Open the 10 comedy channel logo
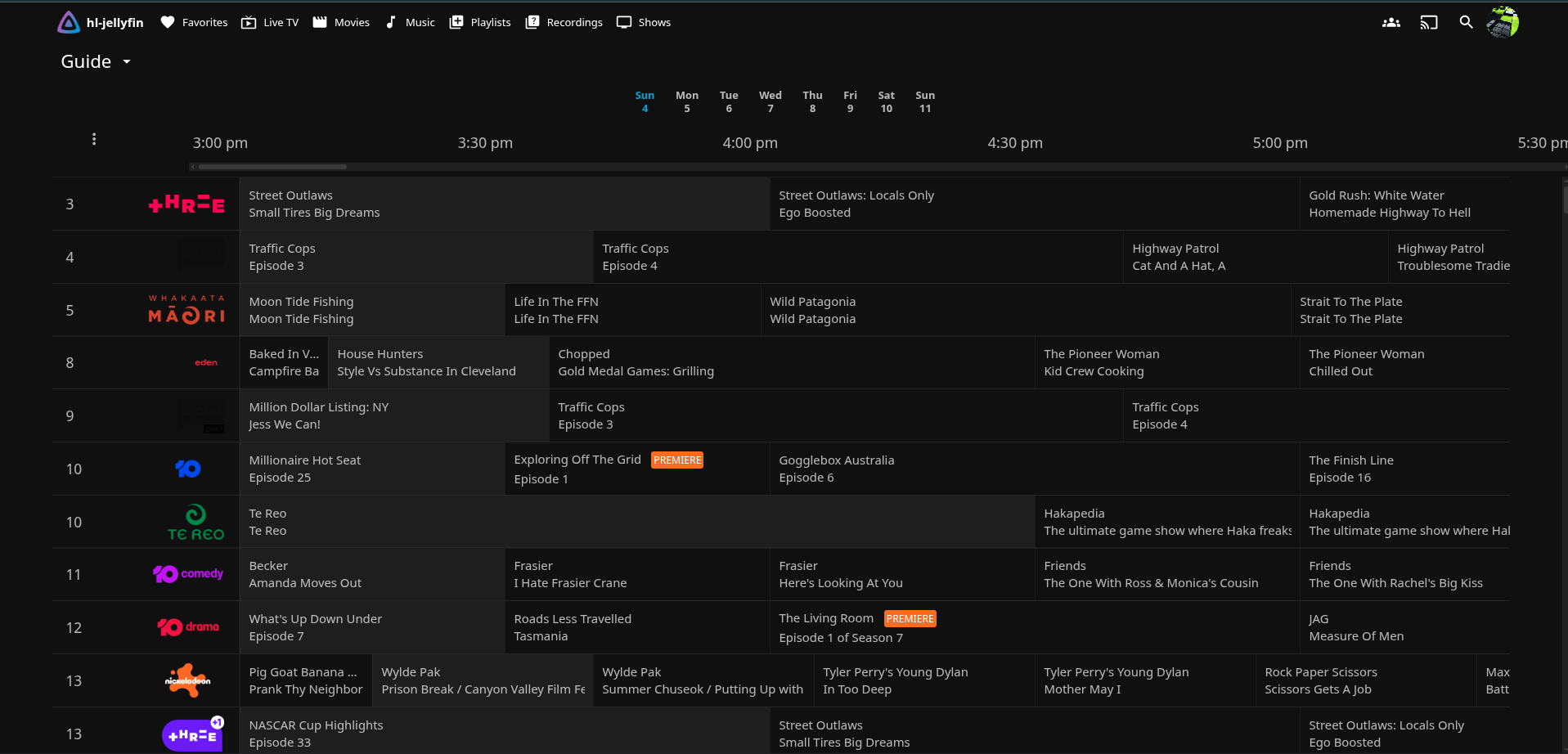This screenshot has width=1568, height=754. 187,574
